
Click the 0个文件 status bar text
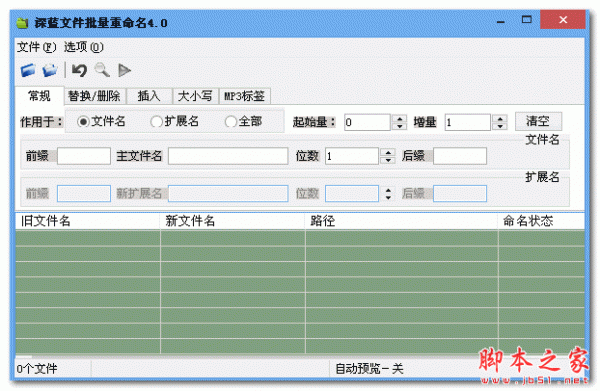[x=37, y=369]
